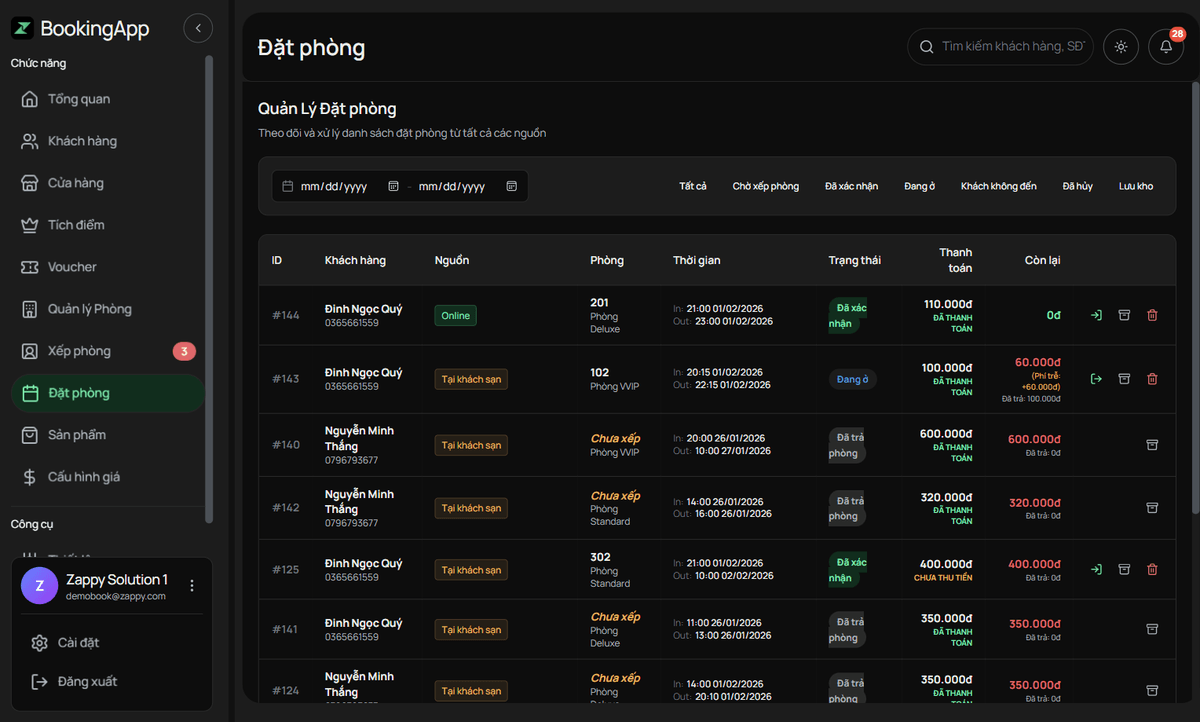Collapse the sidebar with the chevron button

(198, 28)
